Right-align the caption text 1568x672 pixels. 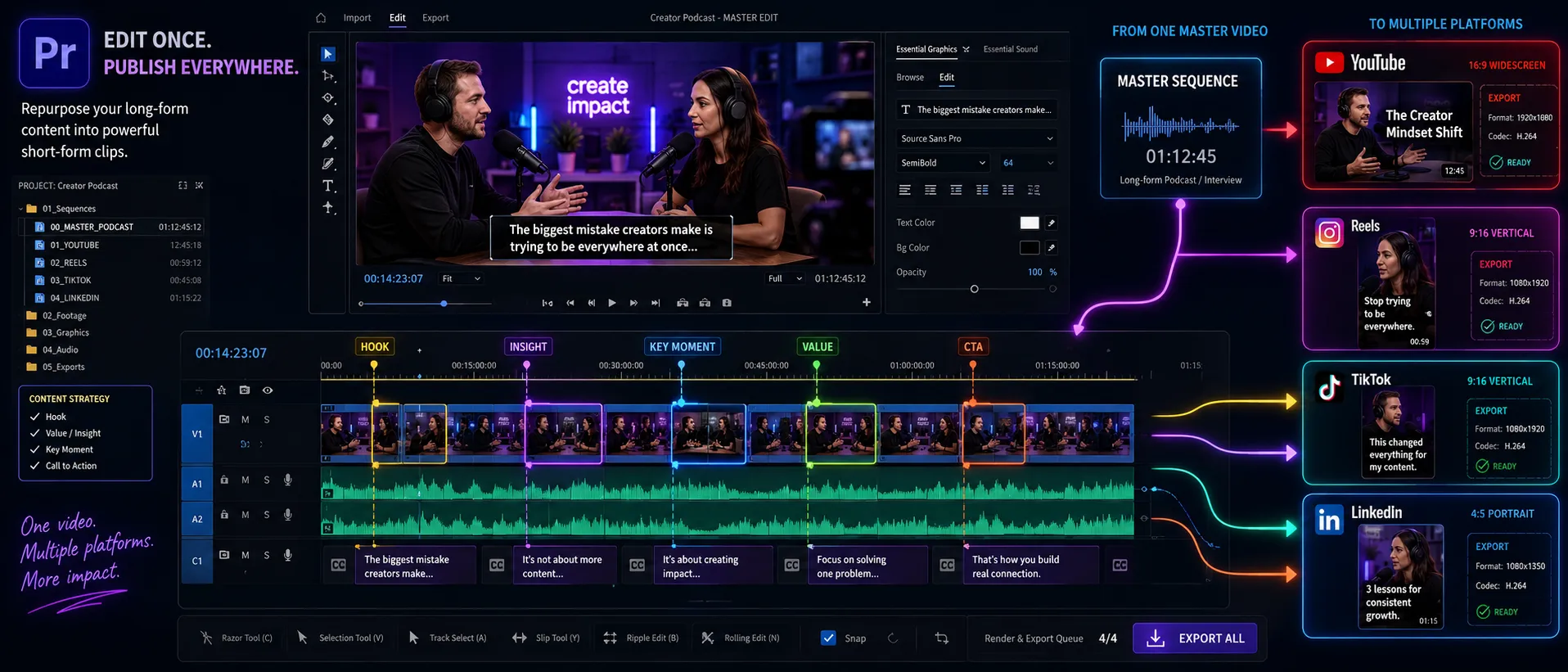click(956, 190)
